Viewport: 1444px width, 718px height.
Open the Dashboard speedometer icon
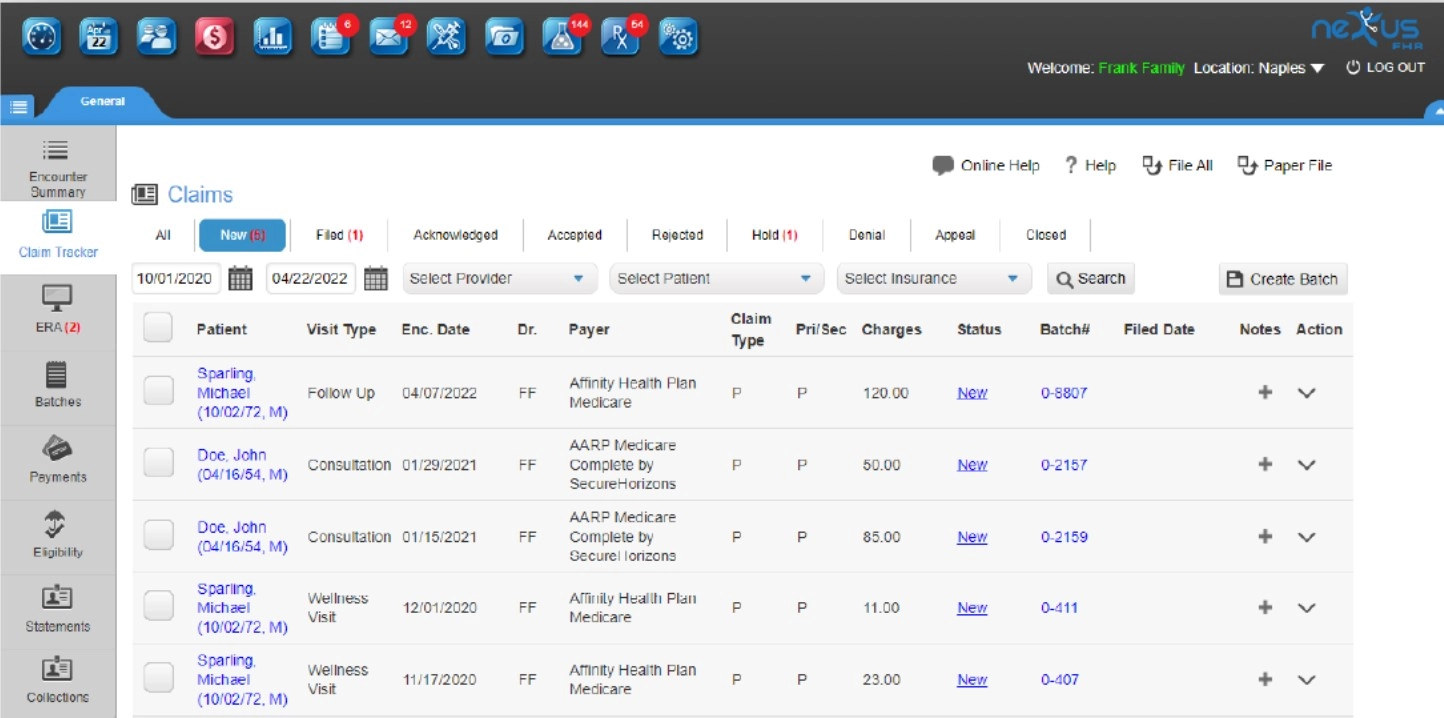(x=41, y=37)
